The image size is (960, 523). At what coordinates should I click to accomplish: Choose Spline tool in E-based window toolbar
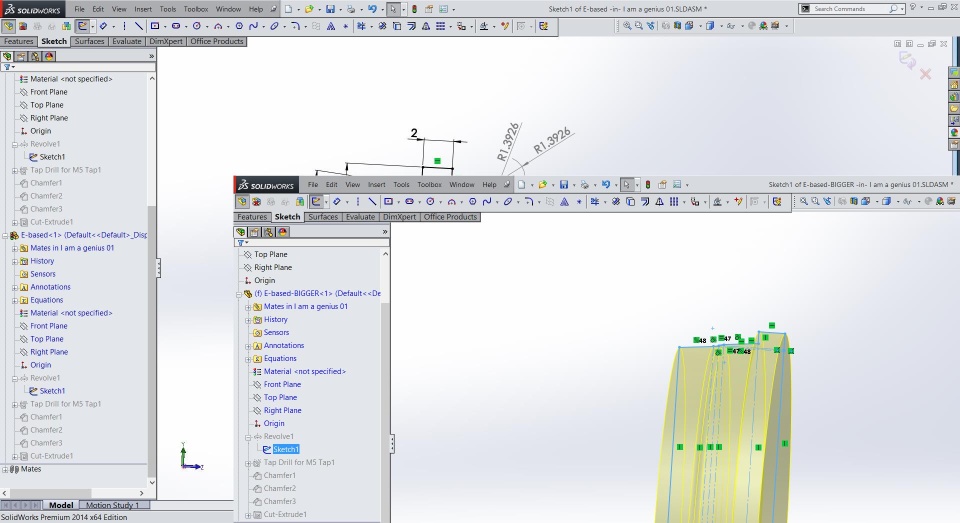coord(253,26)
